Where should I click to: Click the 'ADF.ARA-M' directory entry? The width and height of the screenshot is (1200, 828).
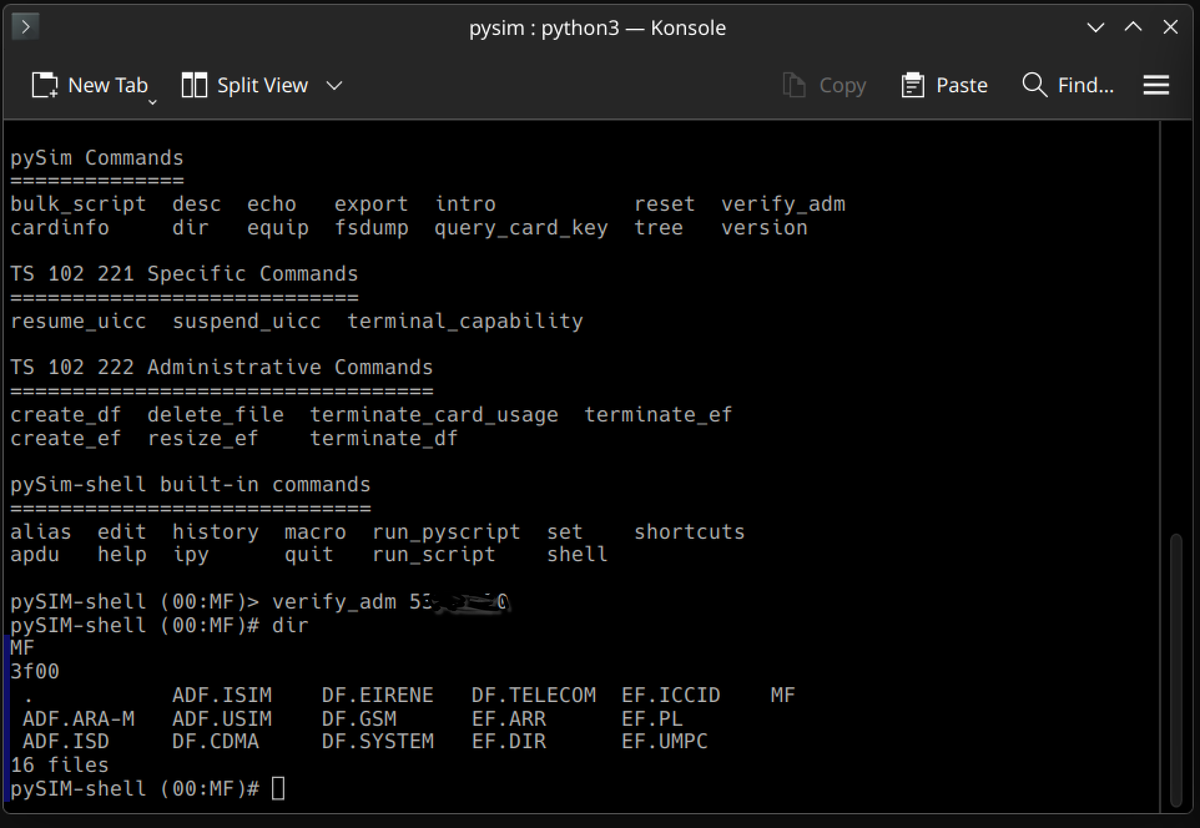coord(78,719)
